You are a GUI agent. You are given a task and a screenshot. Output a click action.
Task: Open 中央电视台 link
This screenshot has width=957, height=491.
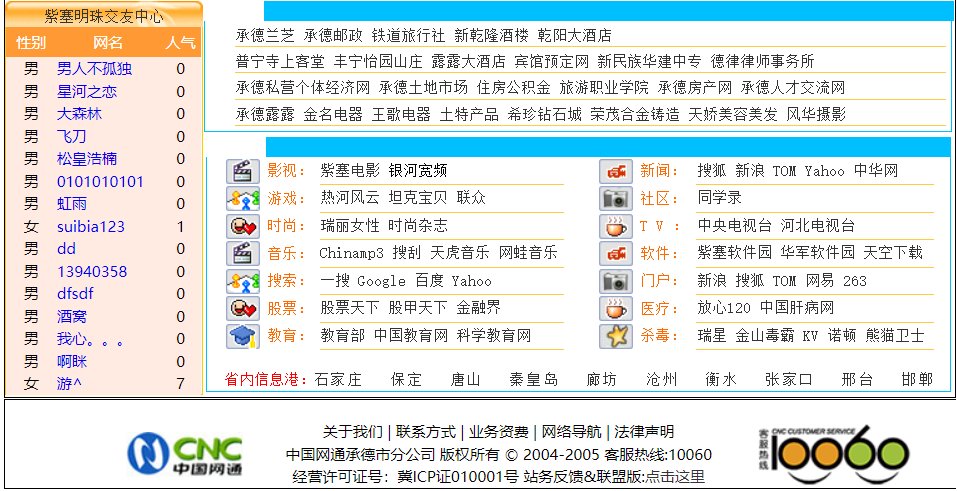tap(735, 225)
